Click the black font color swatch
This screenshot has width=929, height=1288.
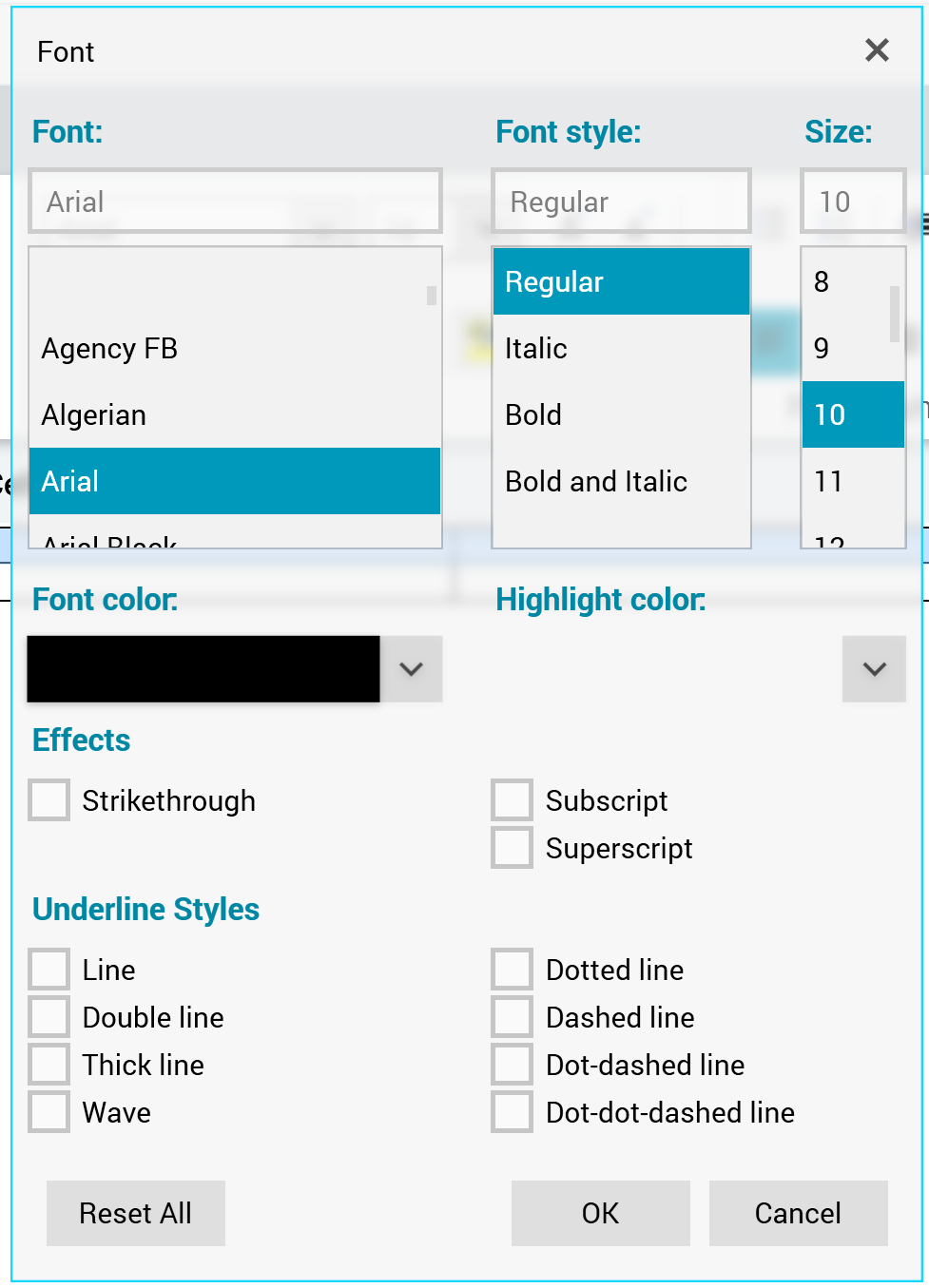click(x=203, y=669)
